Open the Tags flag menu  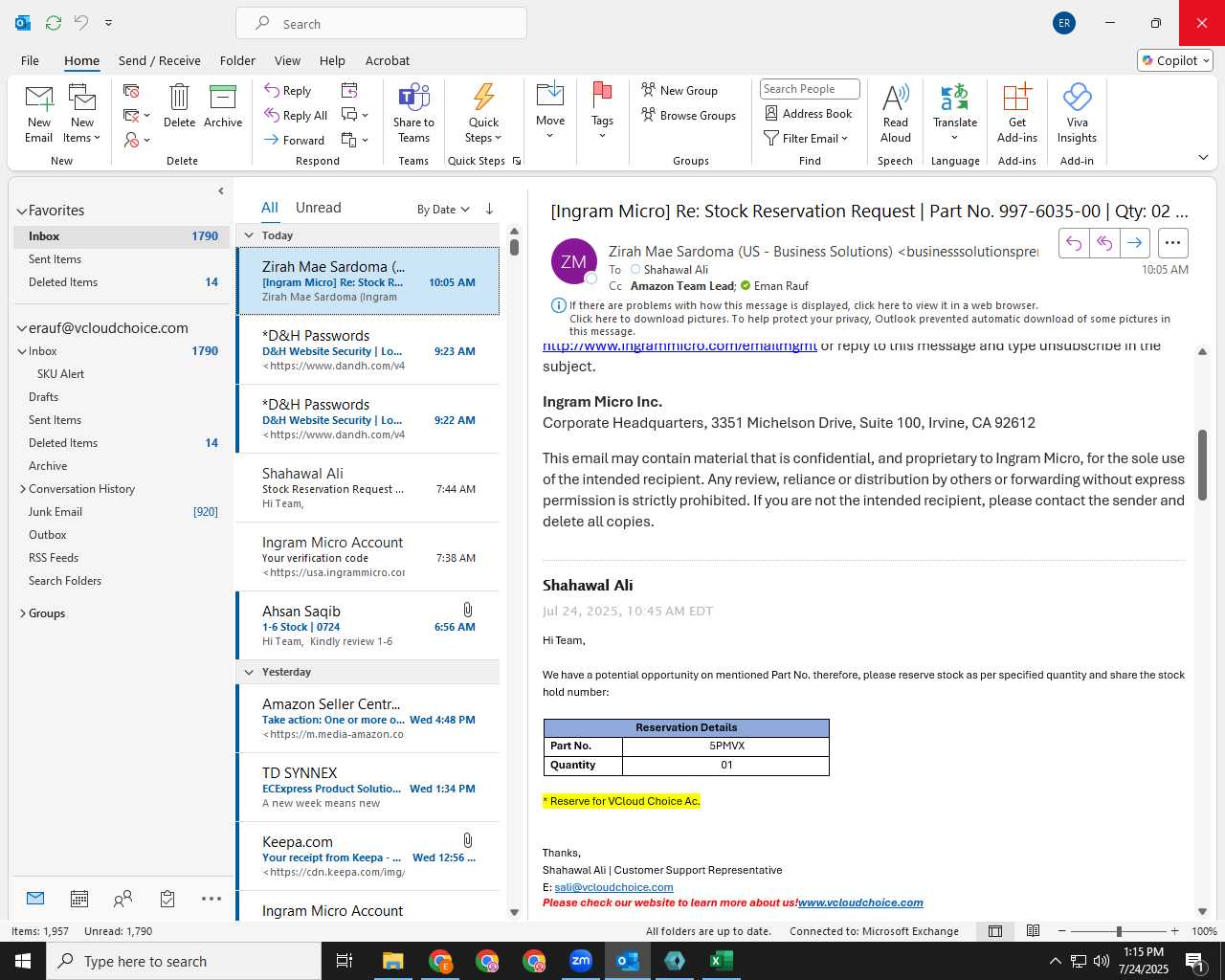click(602, 111)
